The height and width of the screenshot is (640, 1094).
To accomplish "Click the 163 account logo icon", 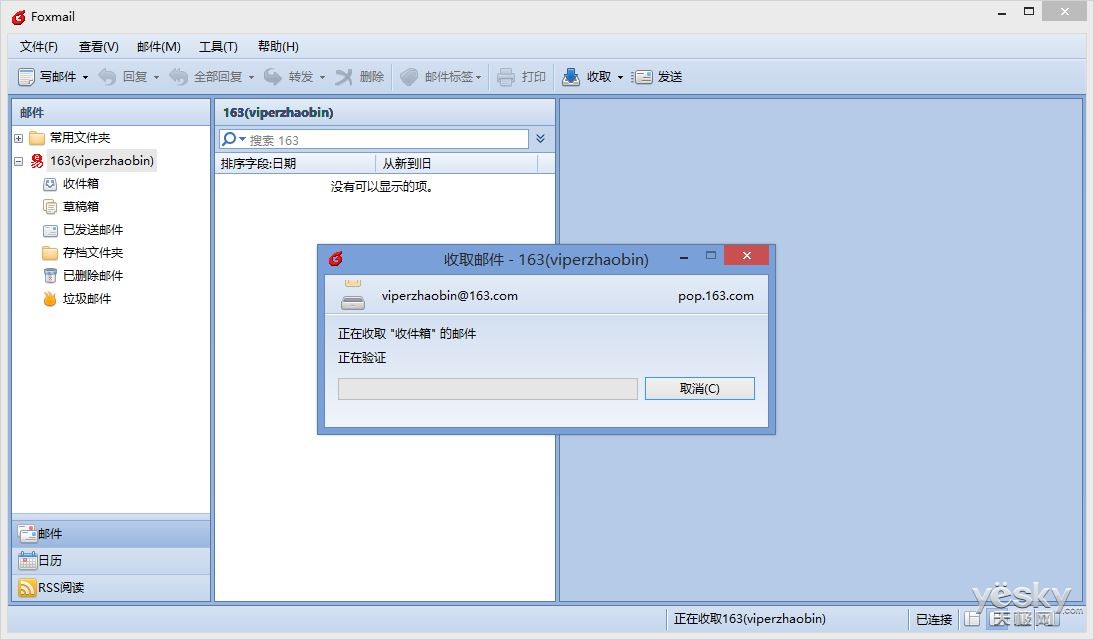I will 37,161.
